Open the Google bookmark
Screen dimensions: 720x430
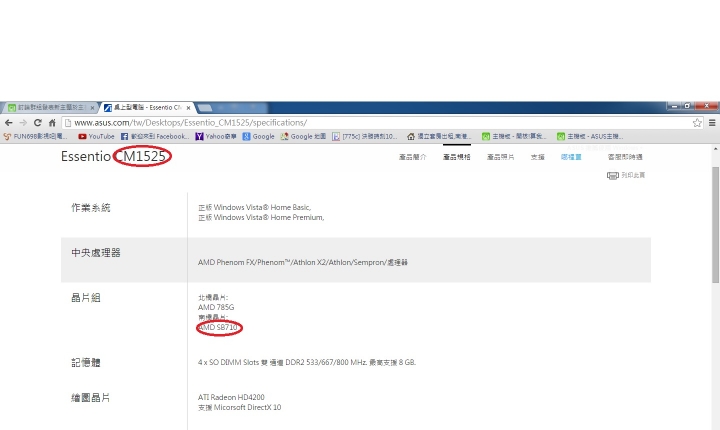[x=259, y=136]
